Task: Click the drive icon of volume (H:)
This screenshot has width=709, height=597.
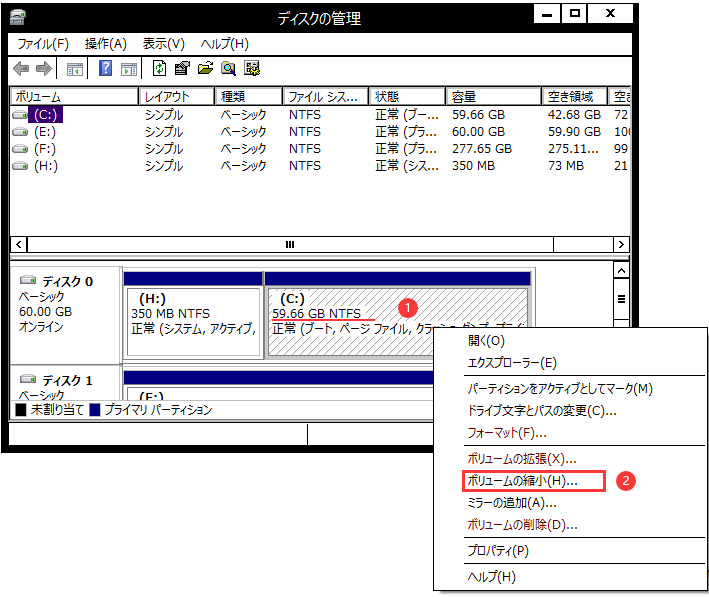Action: pyautogui.click(x=20, y=166)
